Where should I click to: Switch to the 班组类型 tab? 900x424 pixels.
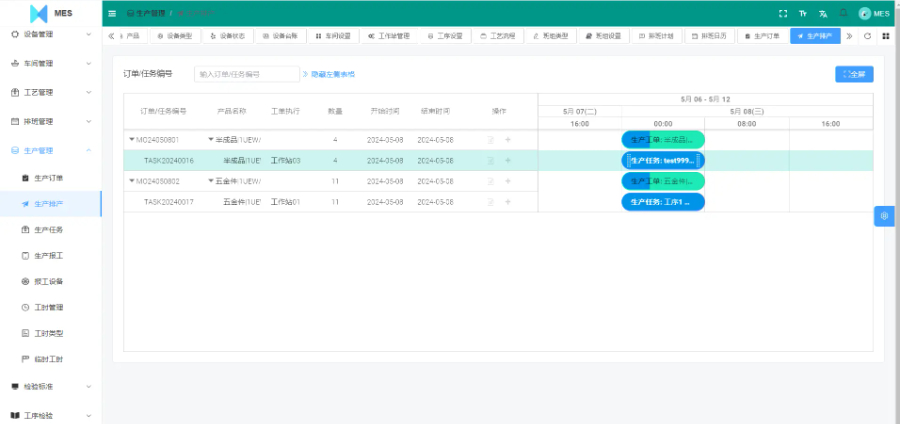pyautogui.click(x=551, y=36)
